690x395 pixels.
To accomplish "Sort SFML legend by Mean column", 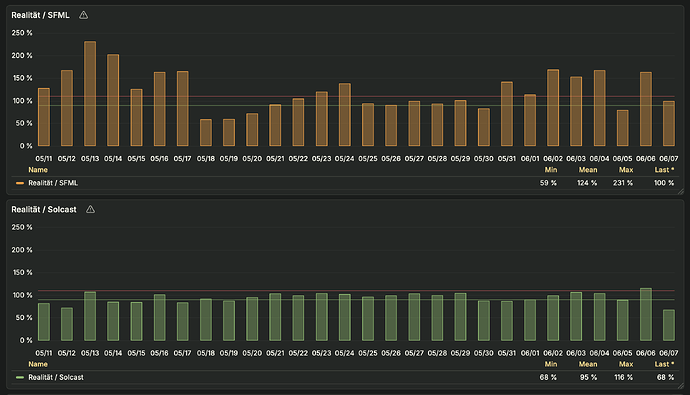I will [x=588, y=170].
